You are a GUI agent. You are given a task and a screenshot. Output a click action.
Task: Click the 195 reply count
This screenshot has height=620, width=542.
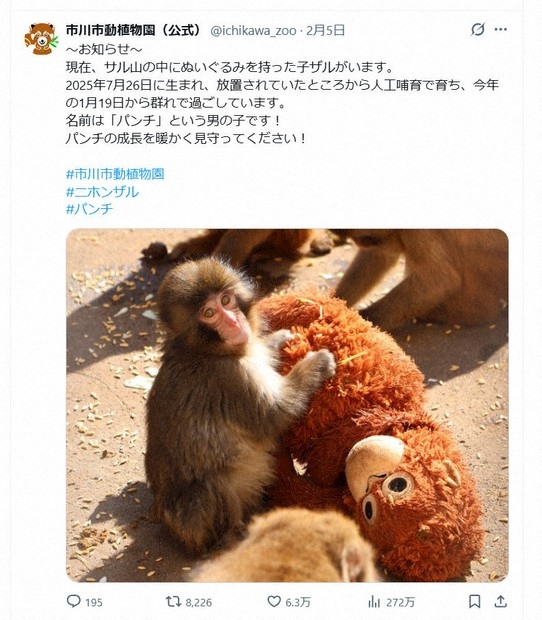pos(94,603)
